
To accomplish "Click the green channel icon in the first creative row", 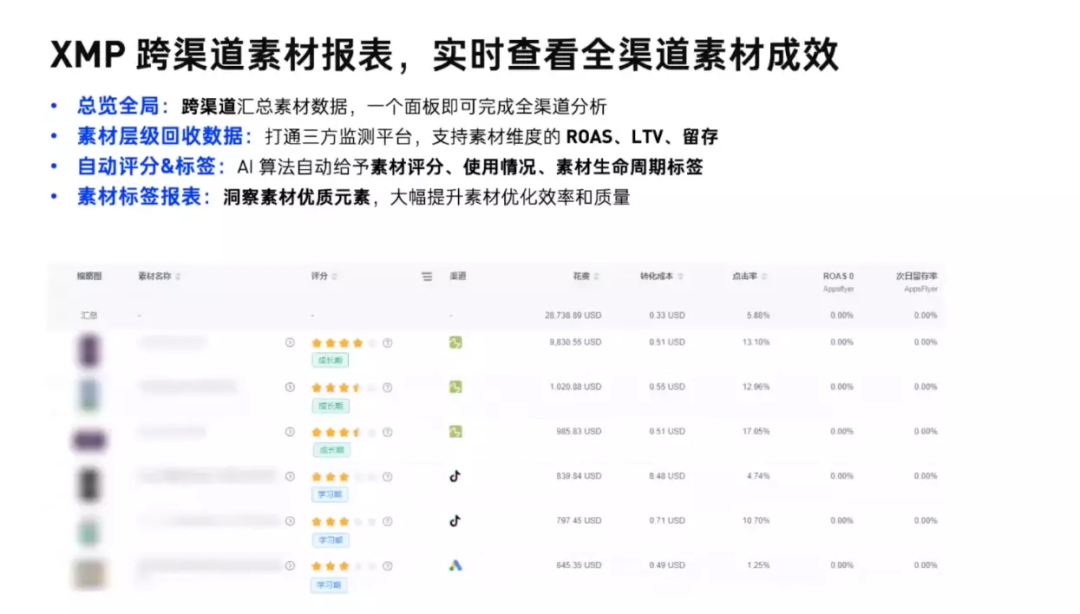I will tap(457, 343).
